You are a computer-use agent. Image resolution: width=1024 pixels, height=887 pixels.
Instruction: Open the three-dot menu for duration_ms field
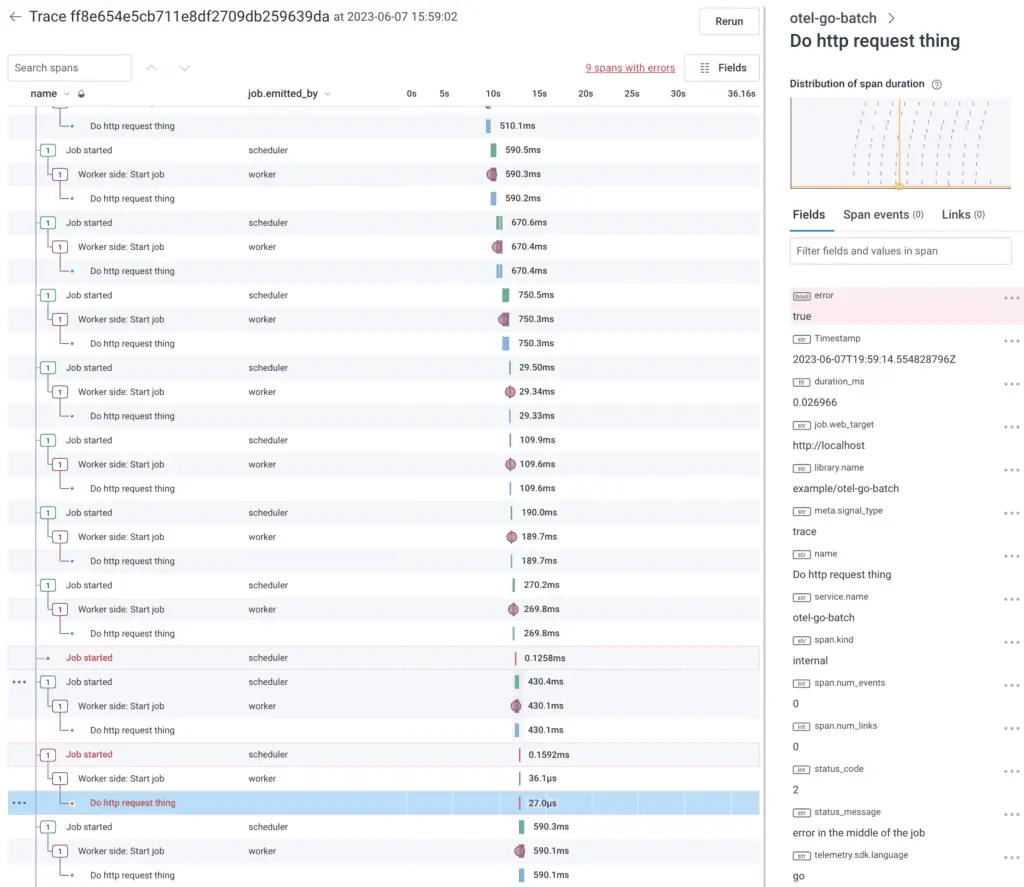point(1011,384)
